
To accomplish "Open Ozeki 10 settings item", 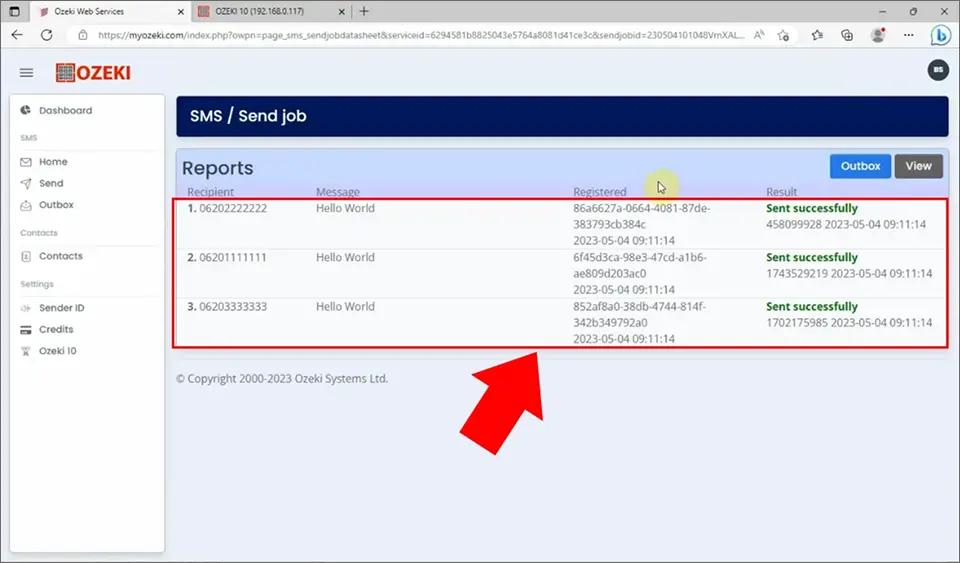I will (57, 351).
